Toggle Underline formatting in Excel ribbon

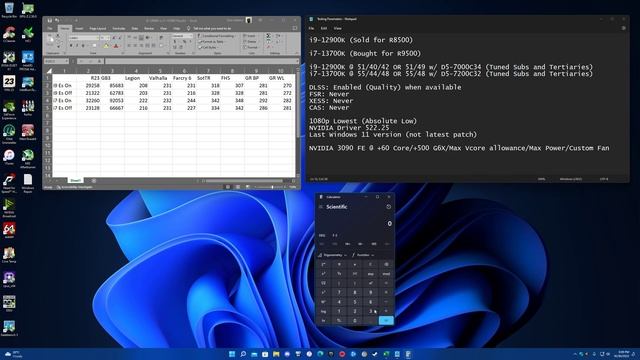[83, 46]
